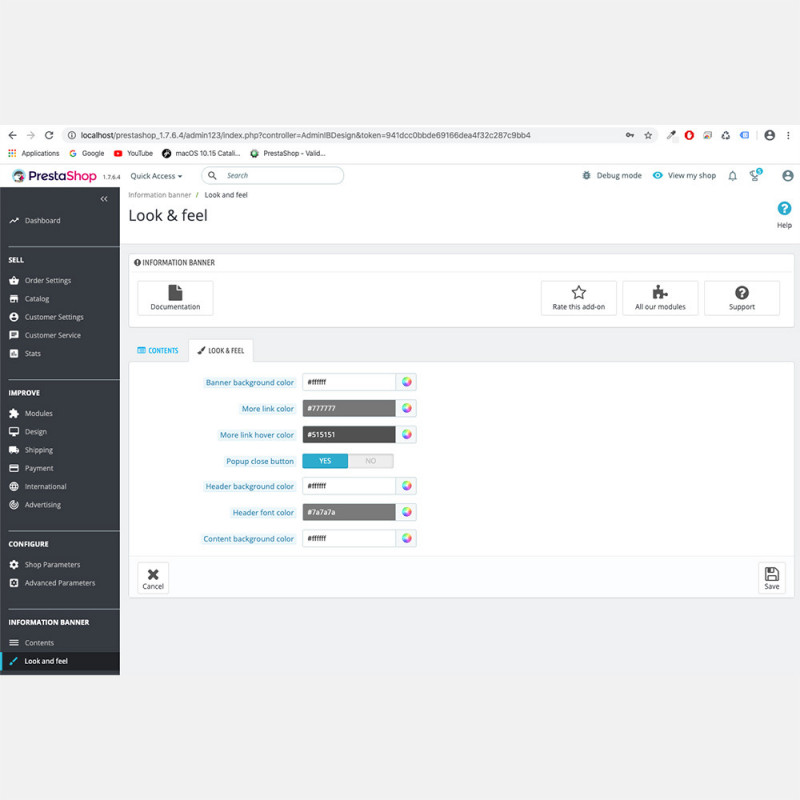This screenshot has width=800, height=800.
Task: Focus the Search field in header
Action: (272, 176)
